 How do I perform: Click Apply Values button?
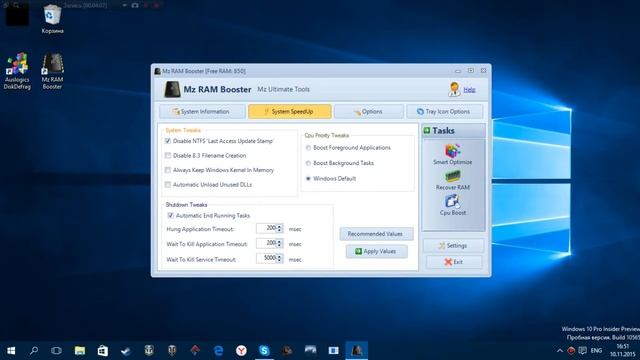[x=376, y=251]
